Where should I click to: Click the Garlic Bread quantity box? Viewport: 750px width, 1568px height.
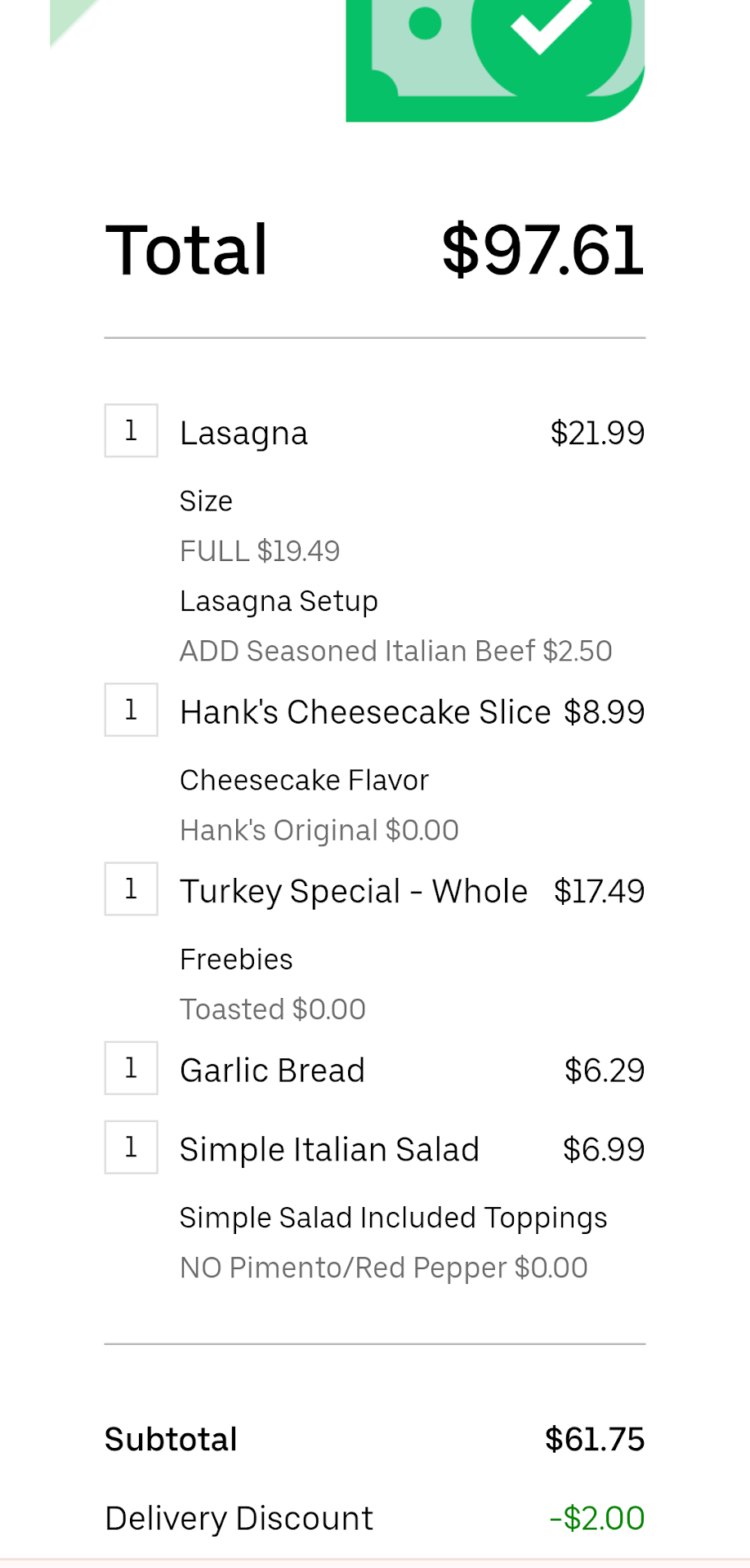tap(131, 1068)
